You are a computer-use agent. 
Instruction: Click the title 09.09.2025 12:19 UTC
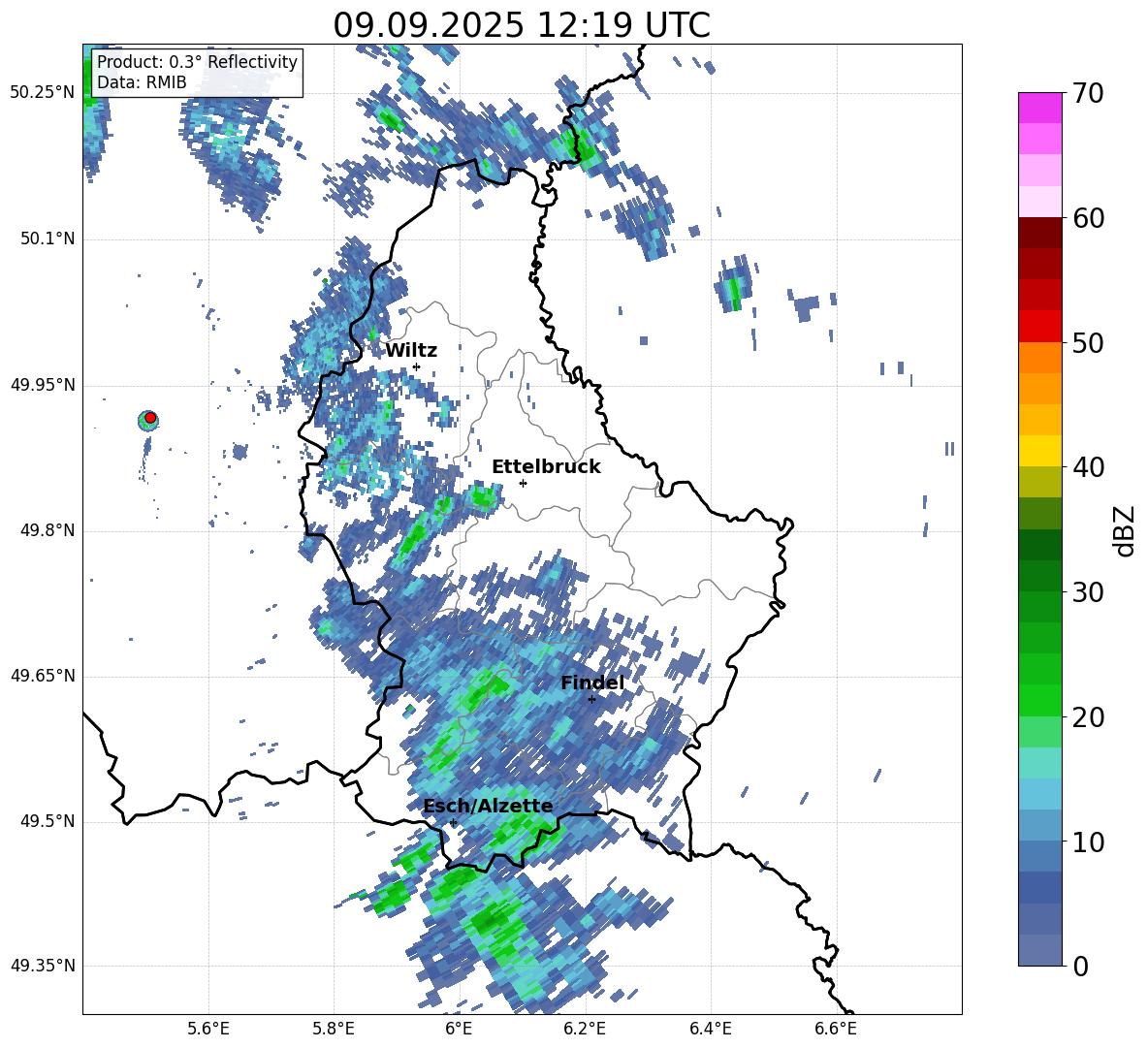point(522,25)
